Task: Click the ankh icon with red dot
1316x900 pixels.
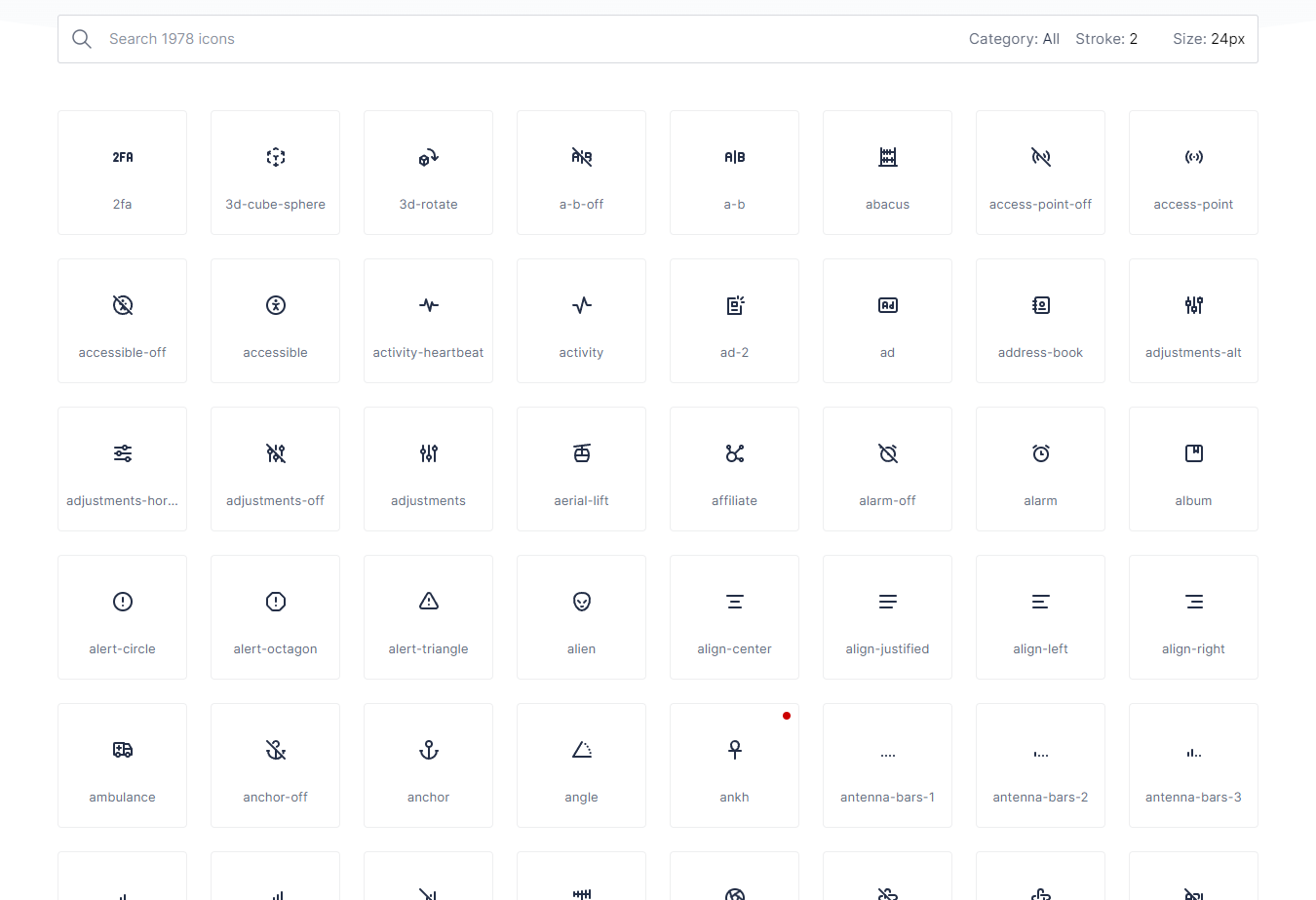Action: [x=734, y=765]
